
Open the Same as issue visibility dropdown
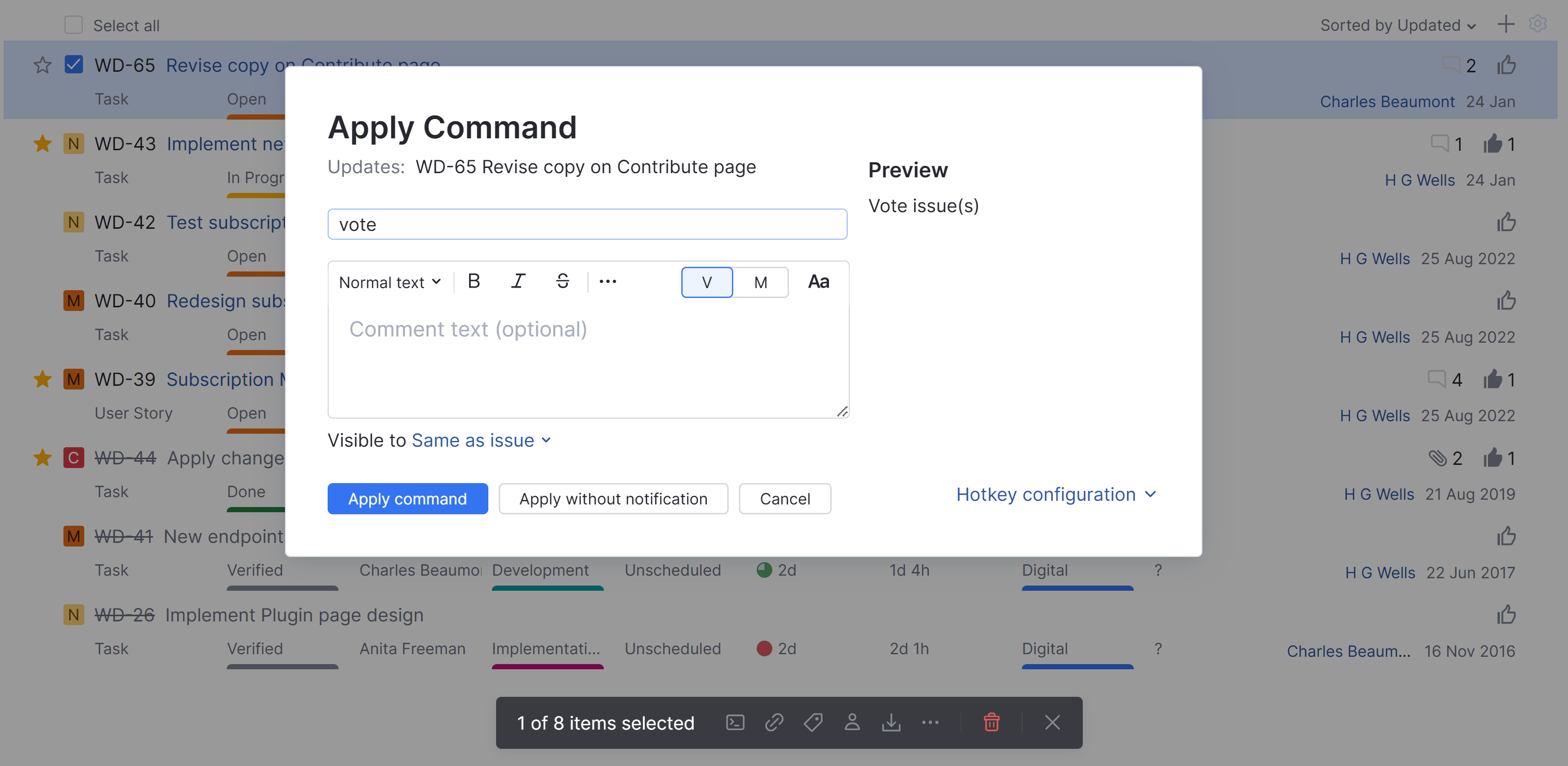tap(481, 440)
